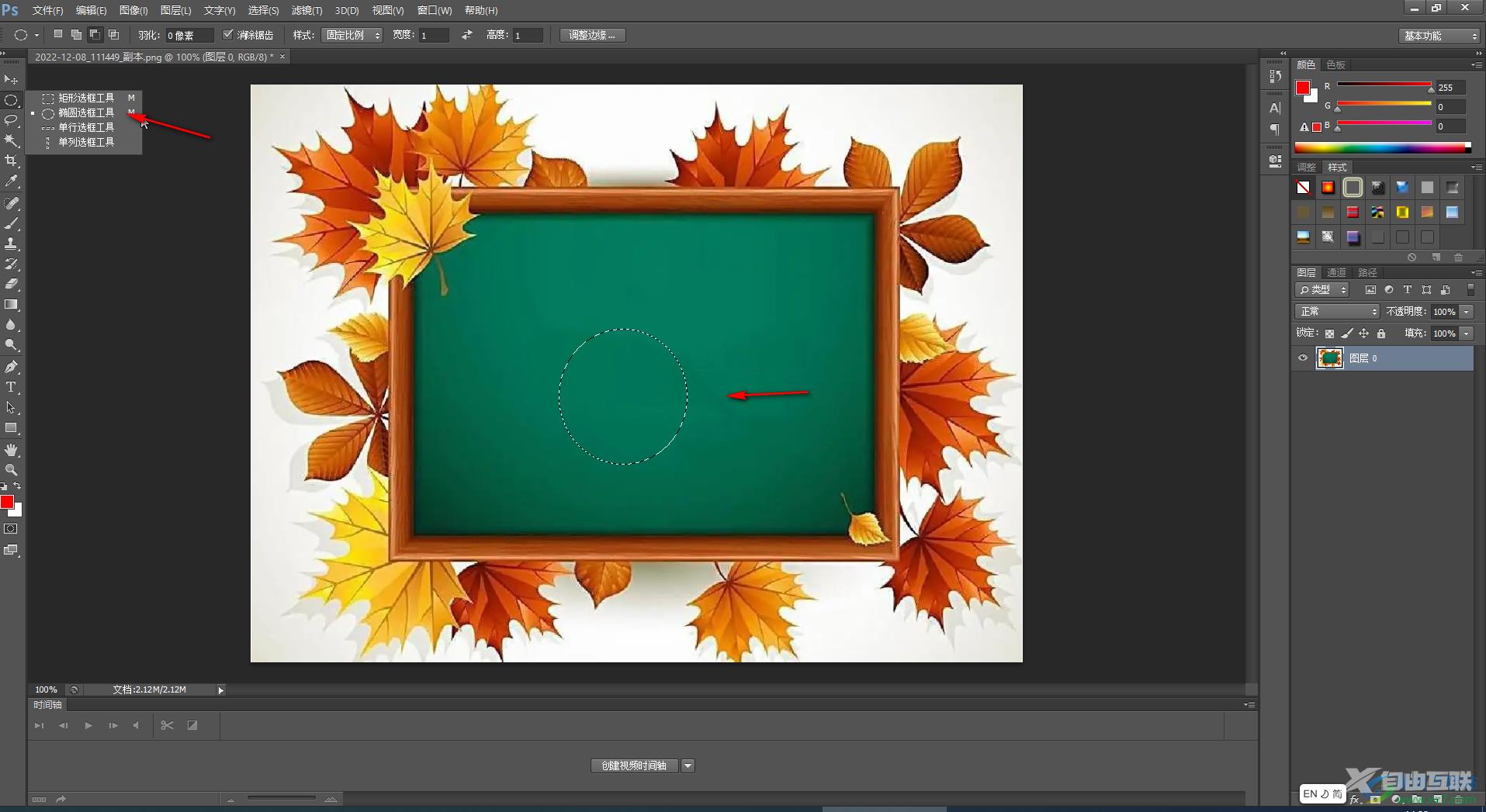Choose 单行选框工具 from the flyout
1486x812 pixels.
(x=85, y=127)
